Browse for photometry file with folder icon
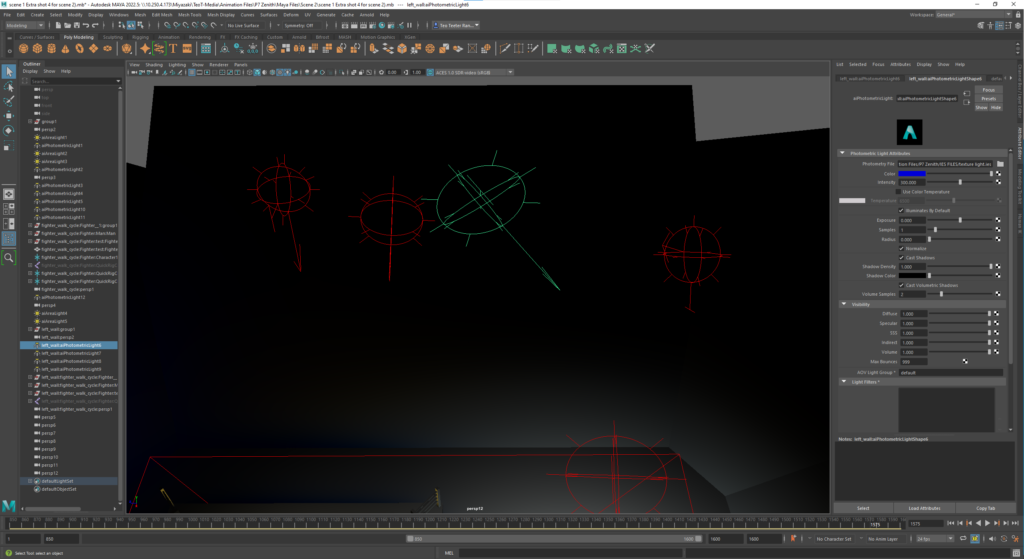Viewport: 1024px width, 559px height. pos(1000,163)
